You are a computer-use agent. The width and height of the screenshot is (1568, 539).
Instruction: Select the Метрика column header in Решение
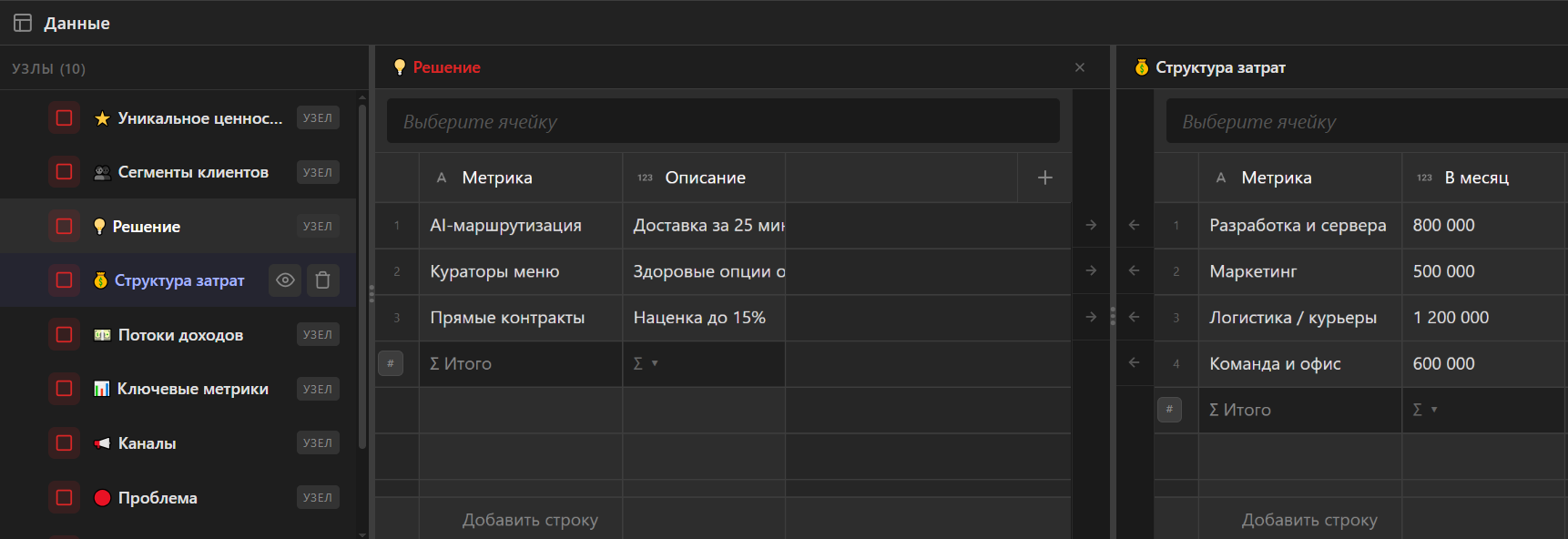[521, 178]
